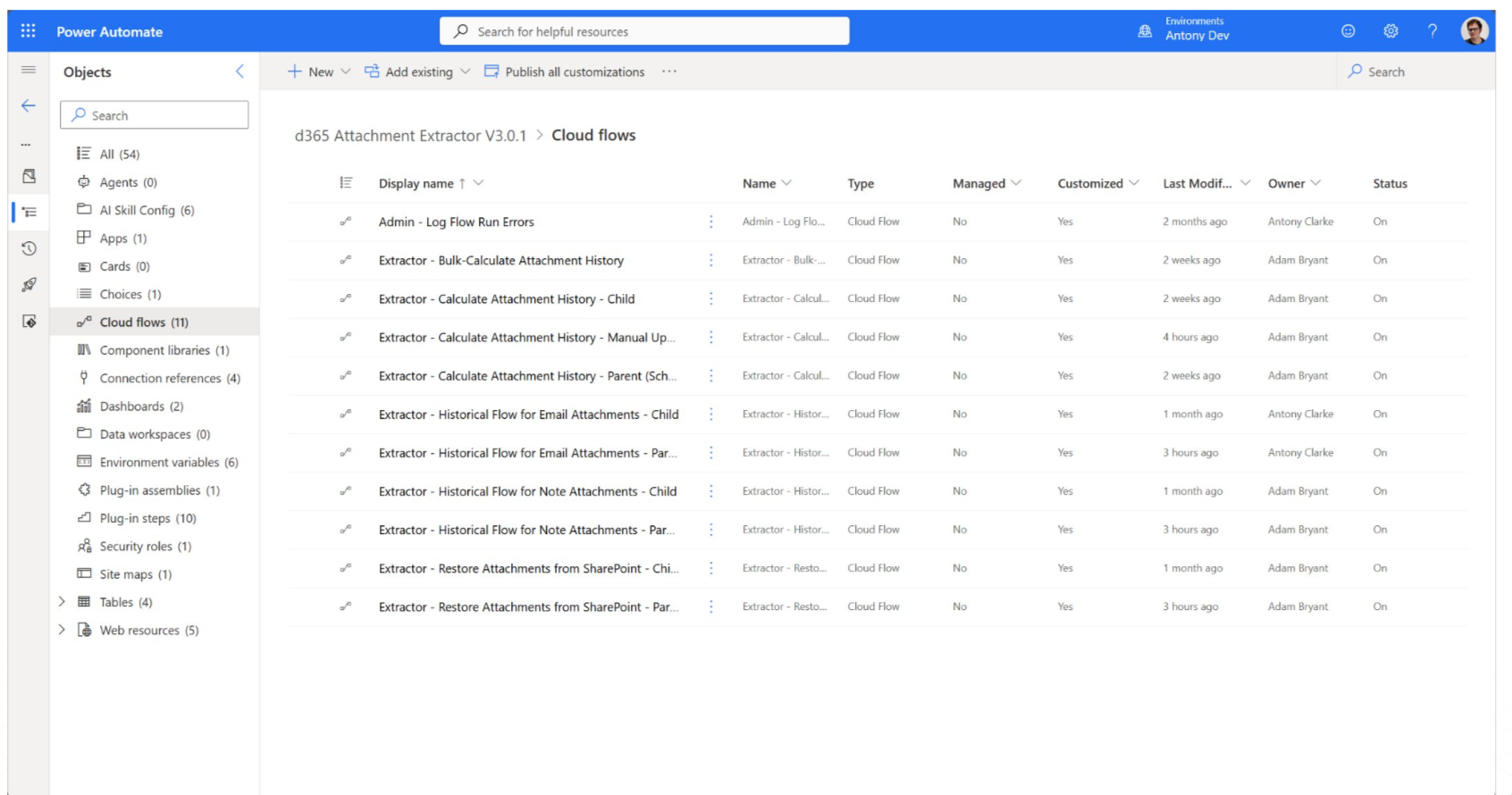Open more options for Admin - Log Flow Run Errors
This screenshot has width=1512, height=795.
(711, 222)
